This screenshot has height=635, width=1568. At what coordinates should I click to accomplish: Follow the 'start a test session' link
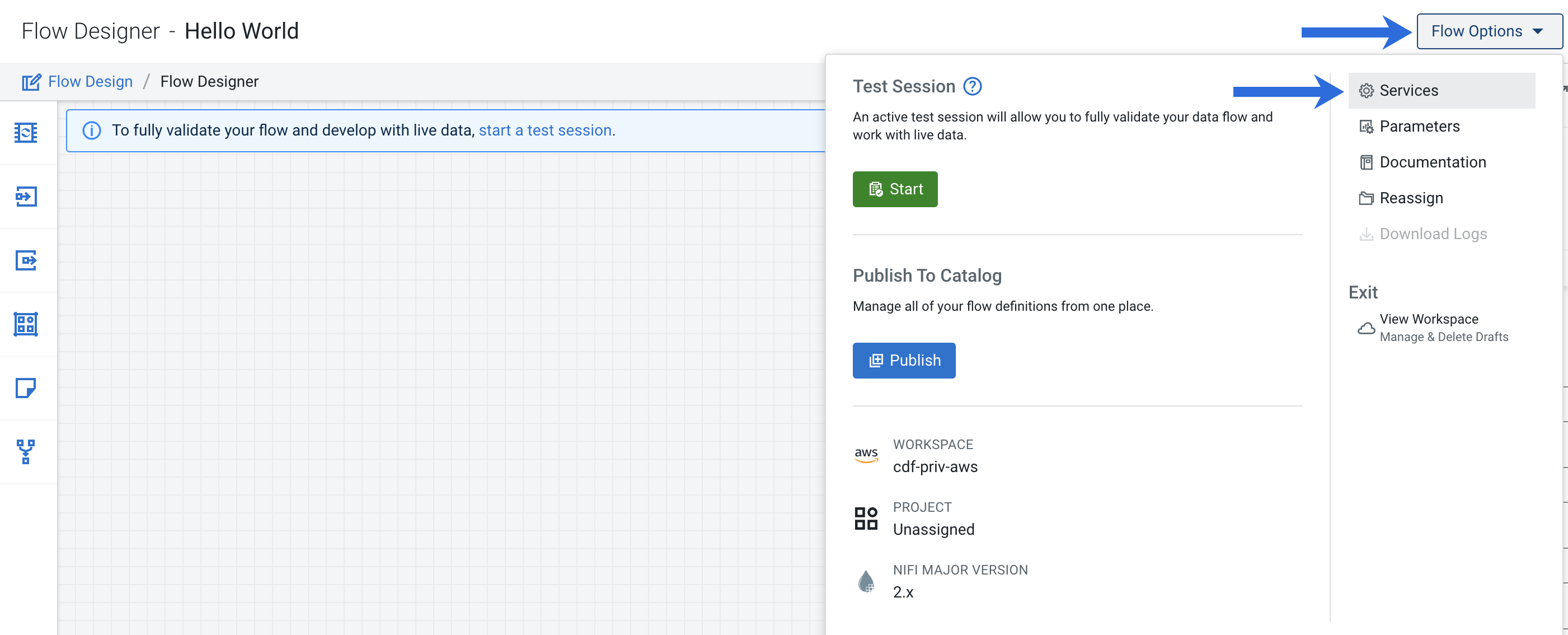(x=545, y=130)
